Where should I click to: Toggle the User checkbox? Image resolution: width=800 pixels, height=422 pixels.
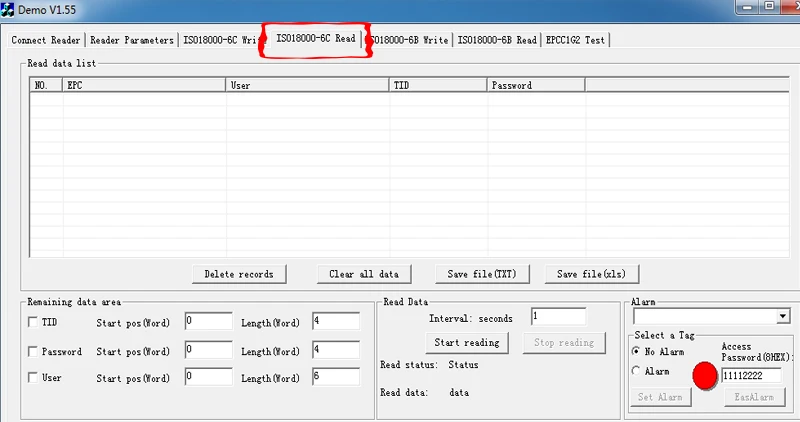click(x=33, y=378)
